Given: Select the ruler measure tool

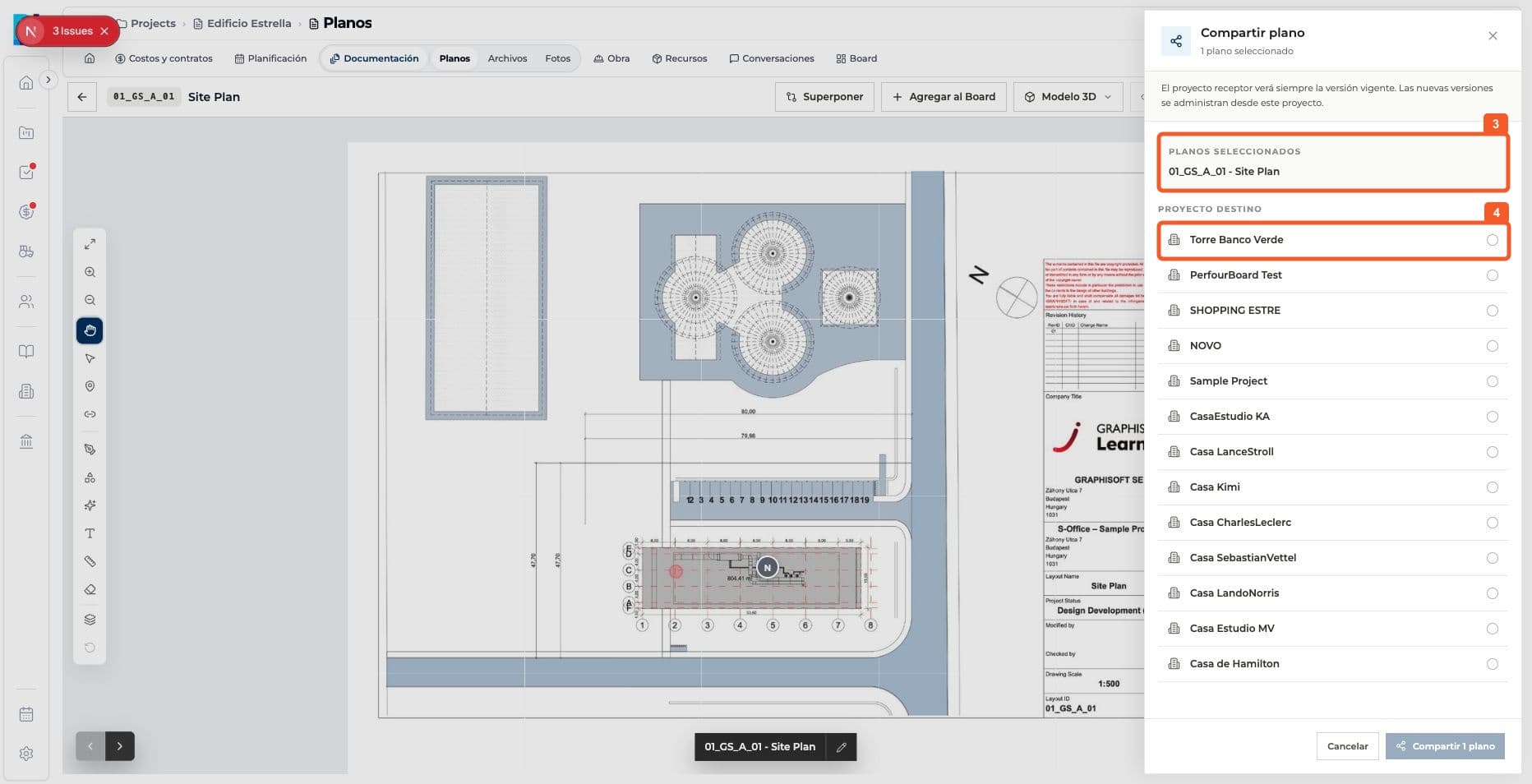Looking at the screenshot, I should (90, 561).
